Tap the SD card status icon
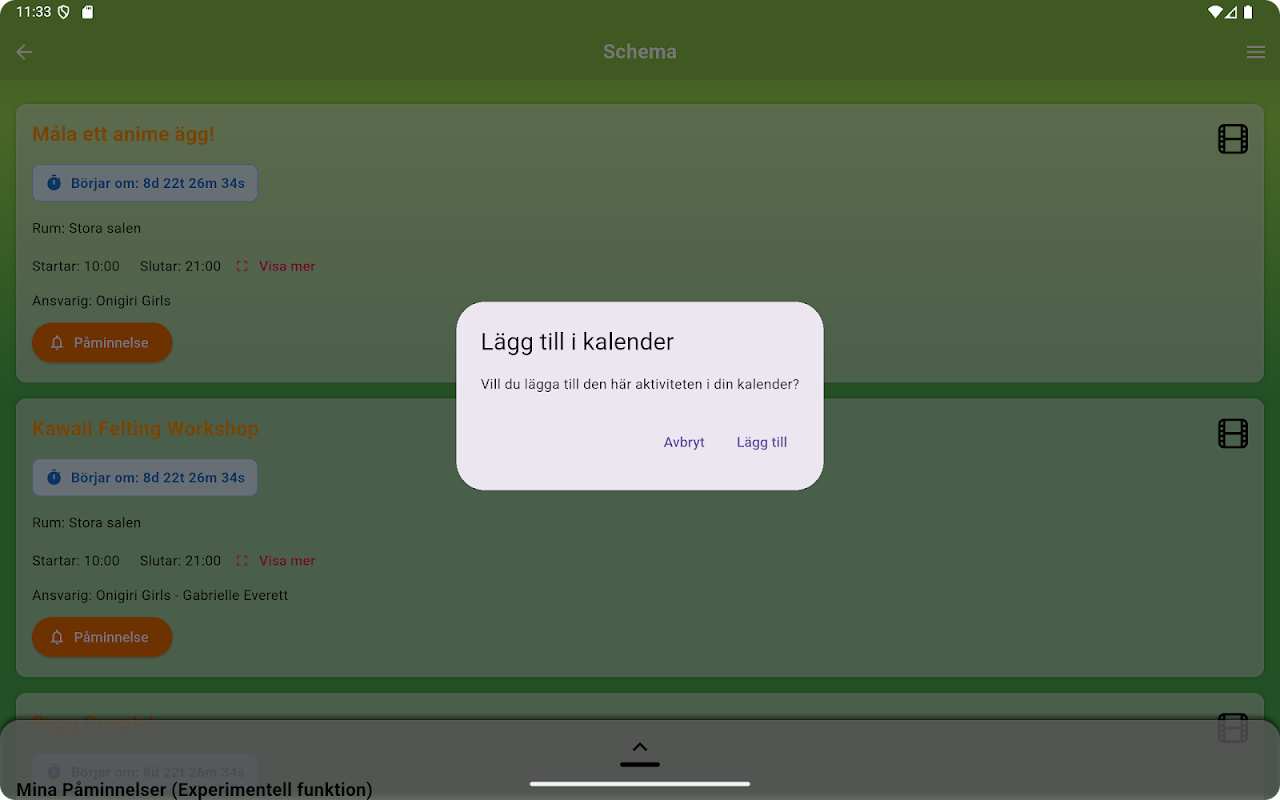This screenshot has height=800, width=1280. tap(88, 12)
